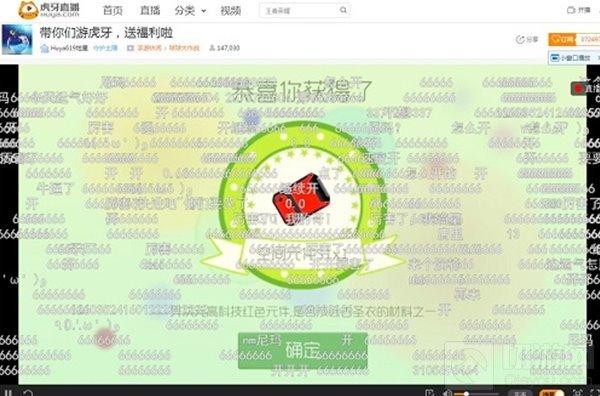600x396 pixels.
Task: Click the game category icon before 手游休闲
Action: (130, 48)
